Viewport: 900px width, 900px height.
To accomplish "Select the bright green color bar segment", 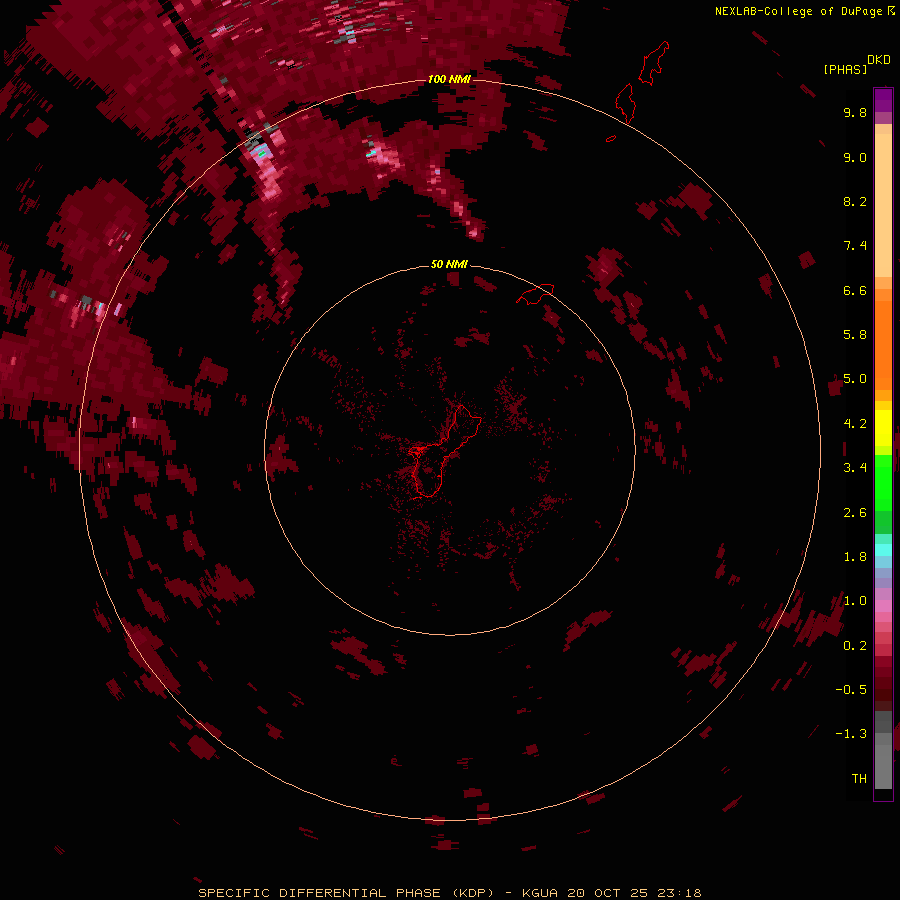I will point(883,482).
